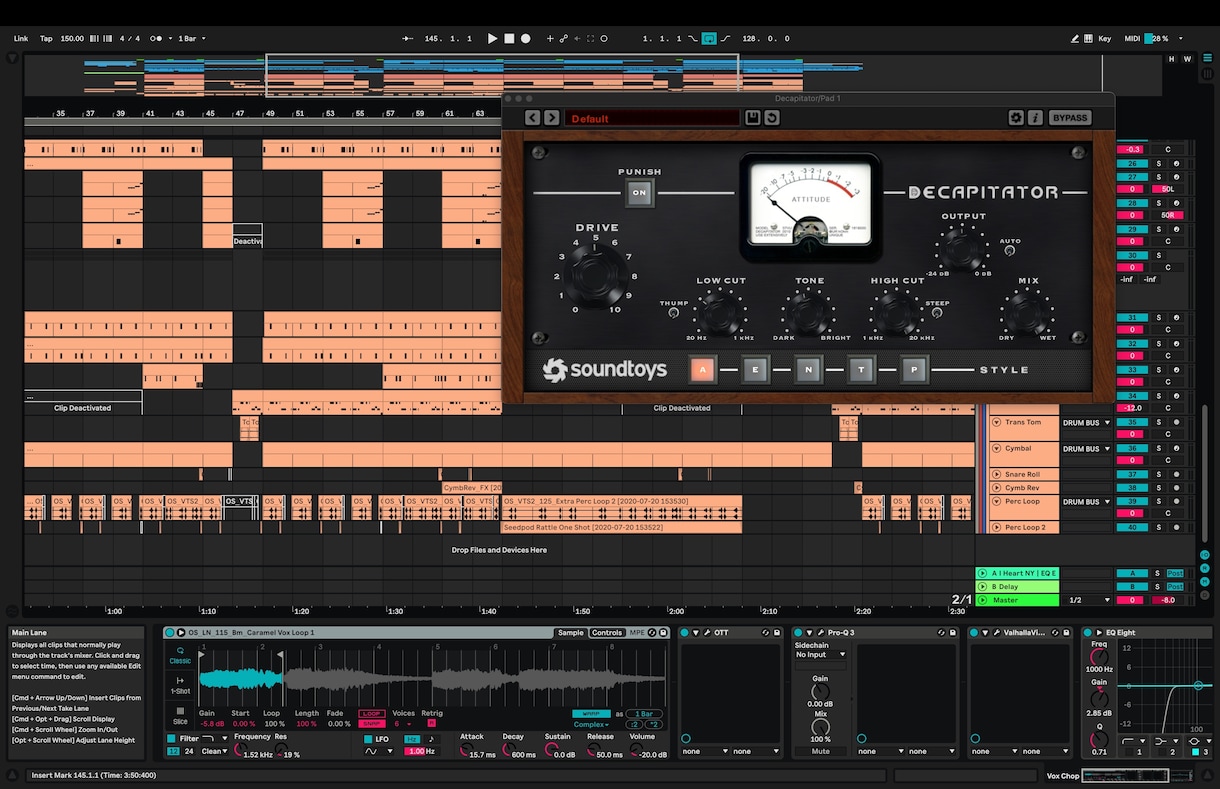Screen dimensions: 1220x789
Task: Disable the Loop switch in the sampler
Action: click(x=372, y=714)
